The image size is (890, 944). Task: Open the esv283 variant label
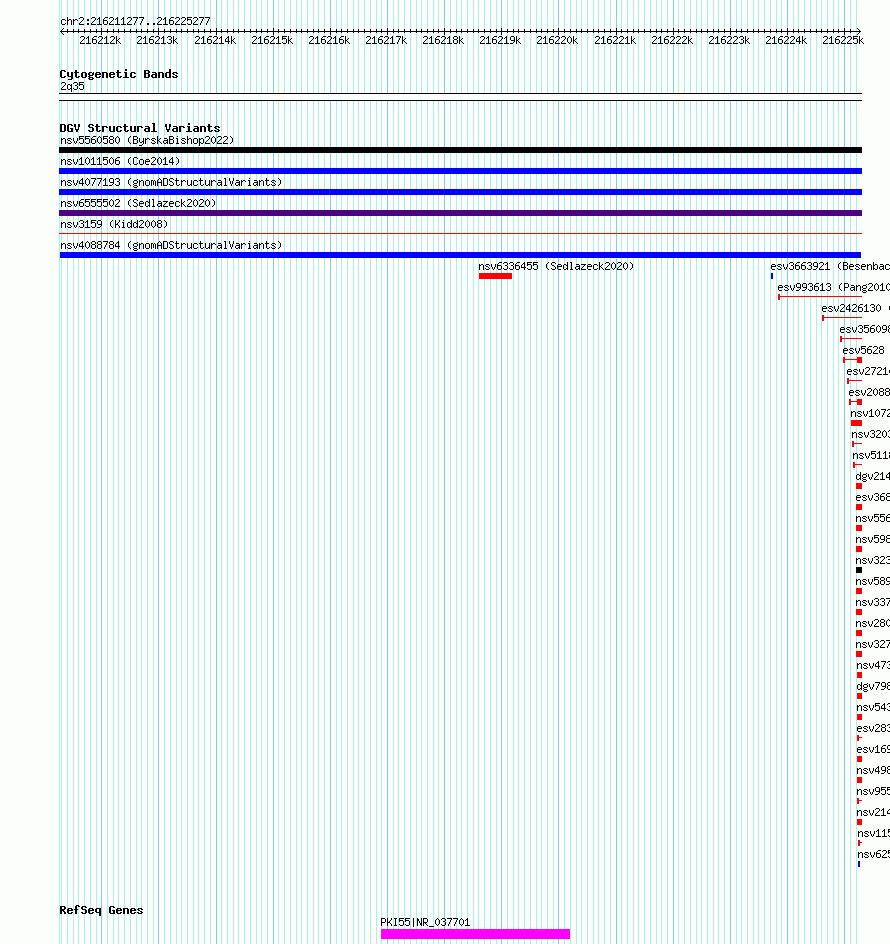click(x=873, y=728)
